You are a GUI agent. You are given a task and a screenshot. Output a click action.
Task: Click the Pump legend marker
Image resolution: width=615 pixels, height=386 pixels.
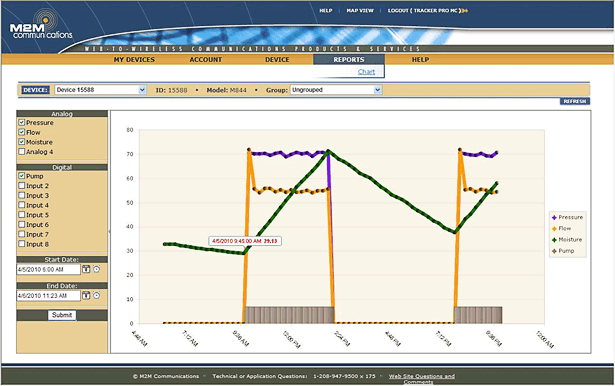coord(554,251)
